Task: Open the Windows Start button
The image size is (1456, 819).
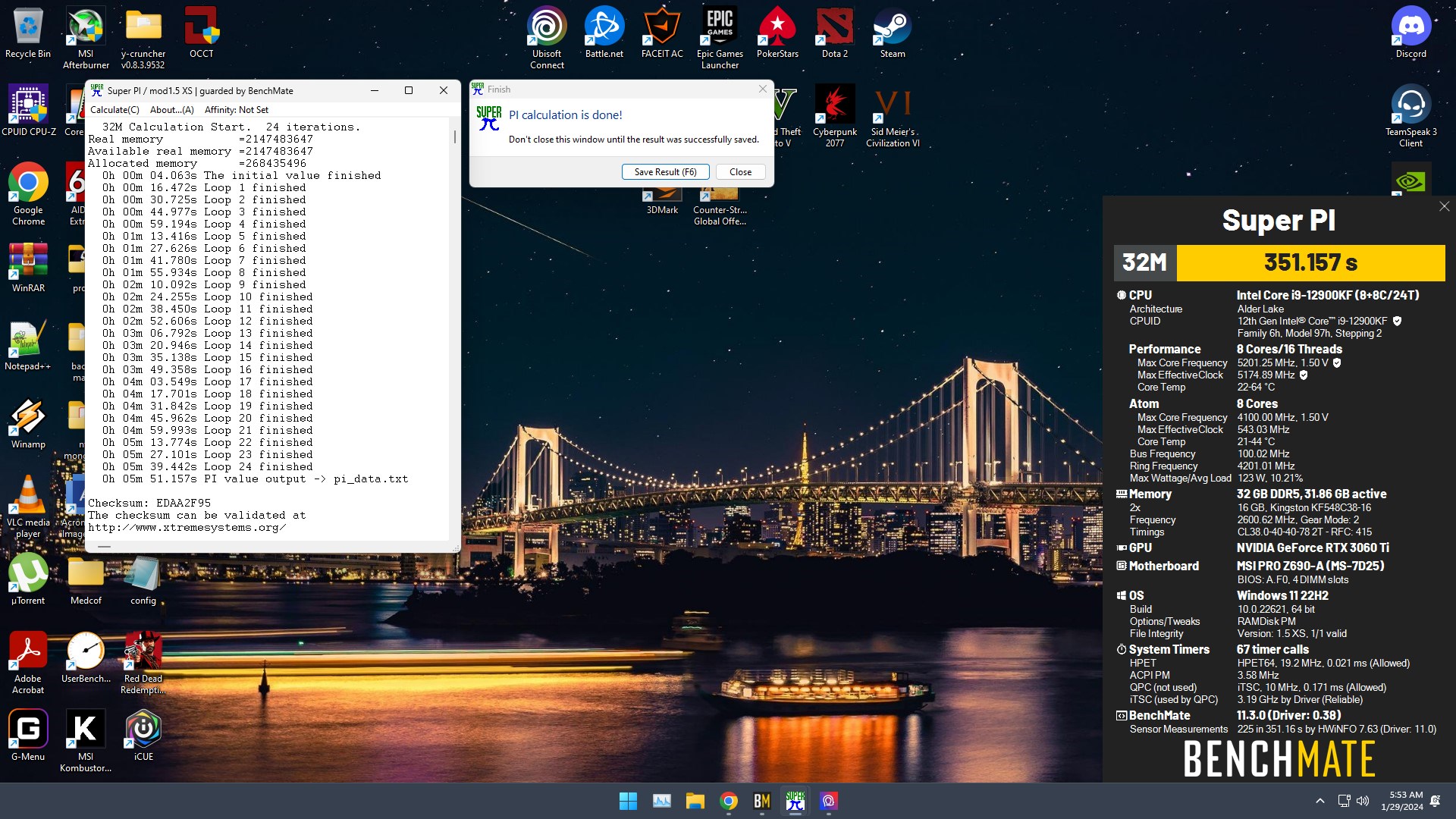Action: pos(628,801)
